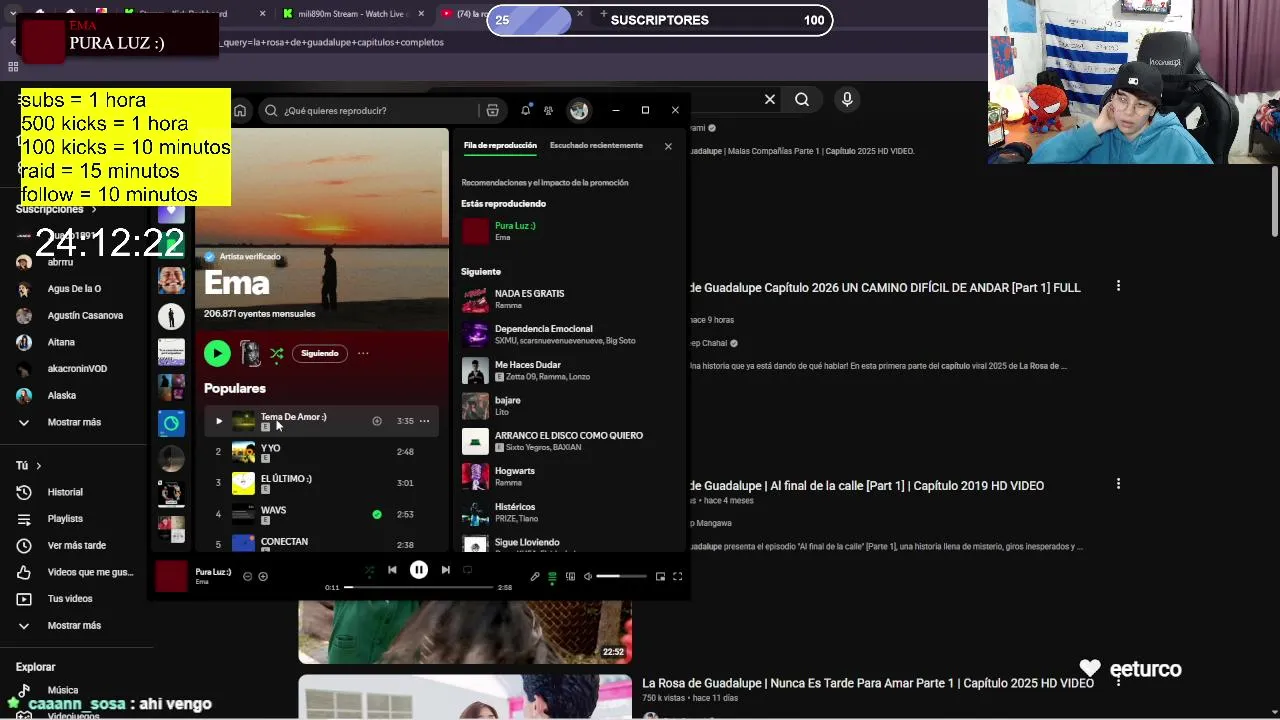Mute Spotify volume speaker icon
The width and height of the screenshot is (1280, 720).
588,576
